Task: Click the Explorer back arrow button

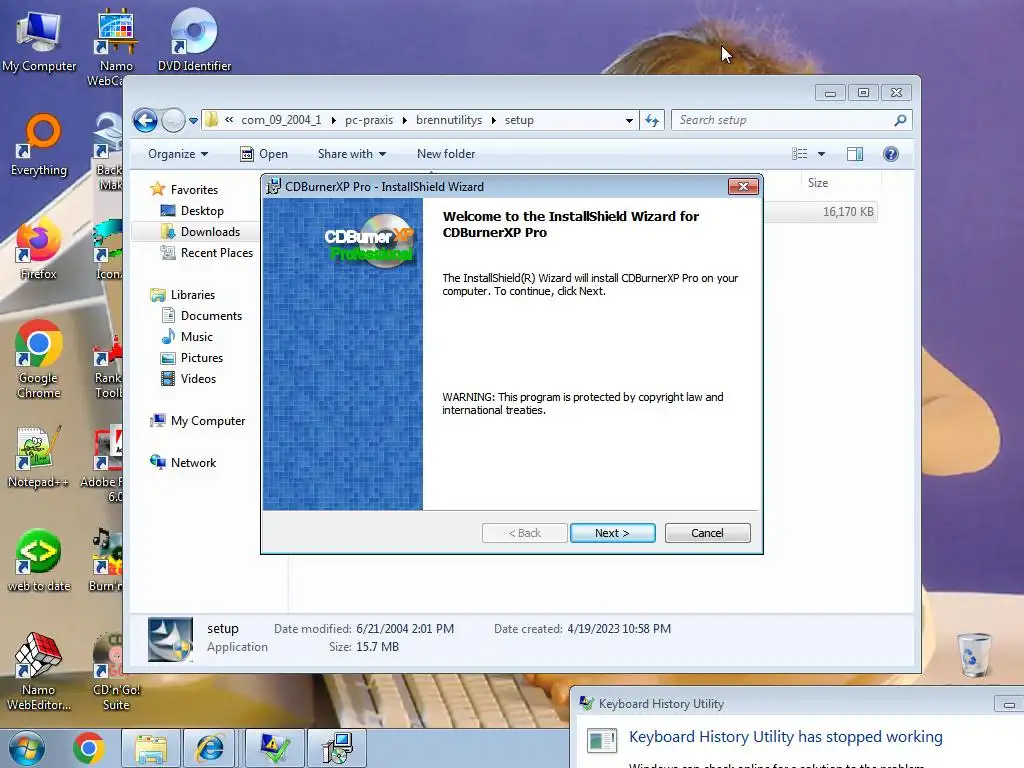Action: tap(145, 120)
